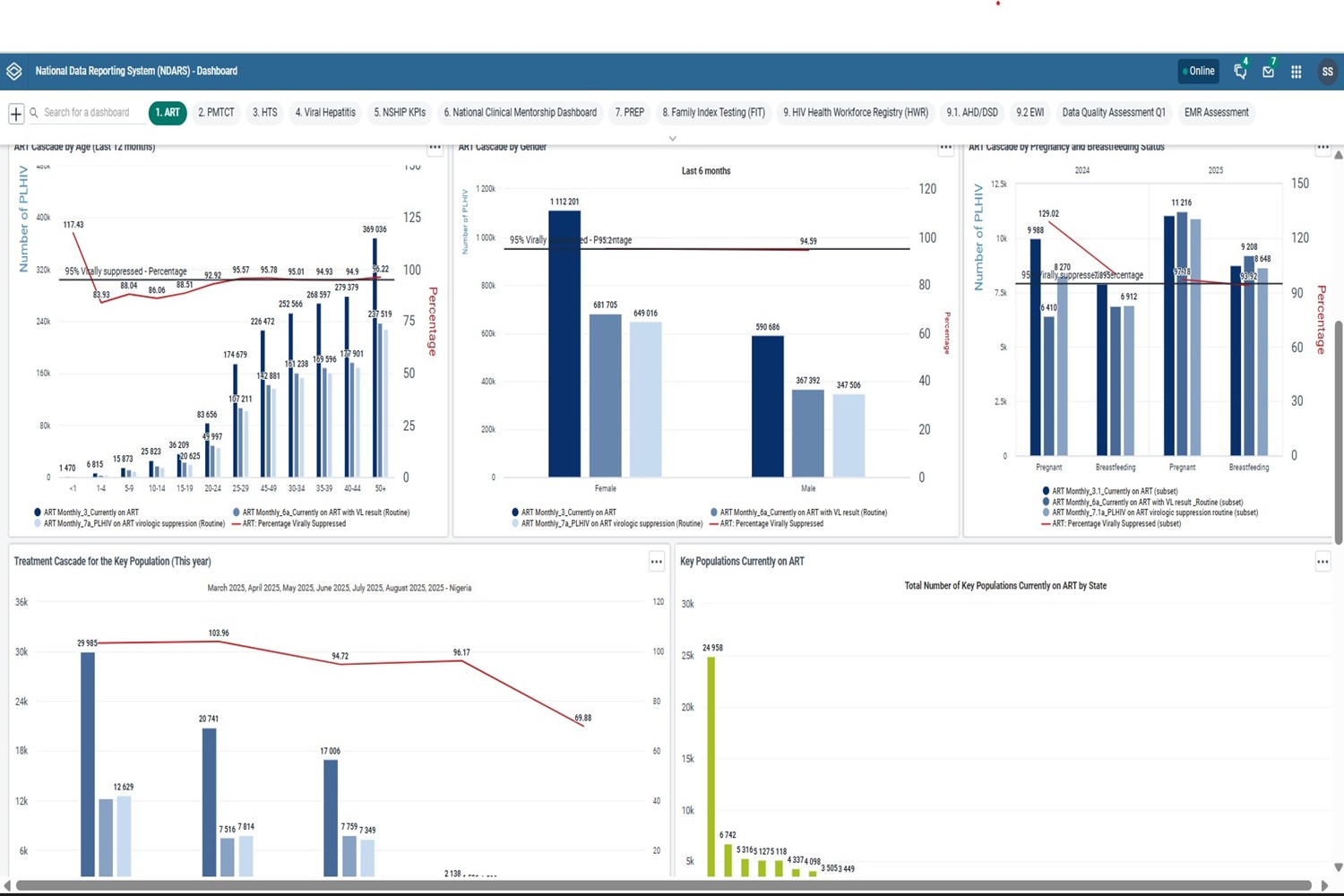1344x896 pixels.
Task: Open the messages envelope icon
Action: click(x=1268, y=72)
